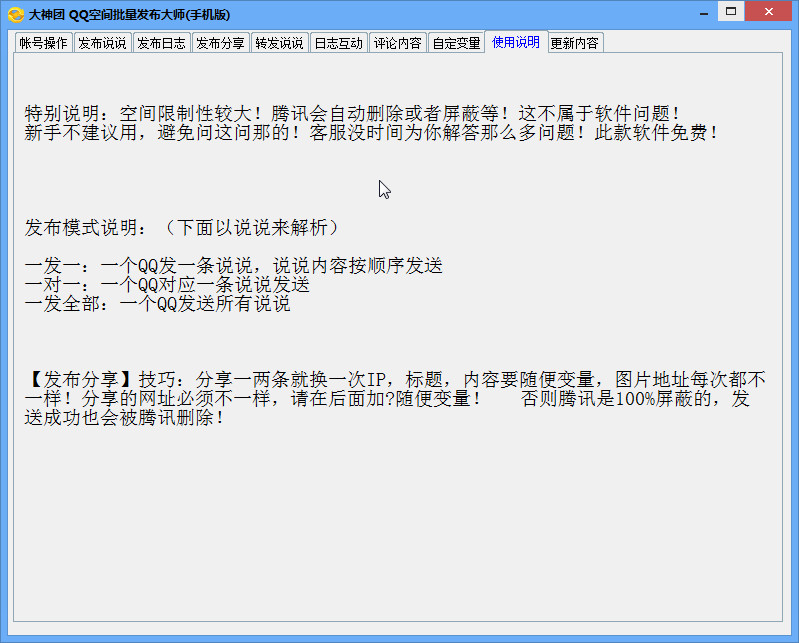799x643 pixels.
Task: Open the 转发说说 tab
Action: [x=280, y=43]
